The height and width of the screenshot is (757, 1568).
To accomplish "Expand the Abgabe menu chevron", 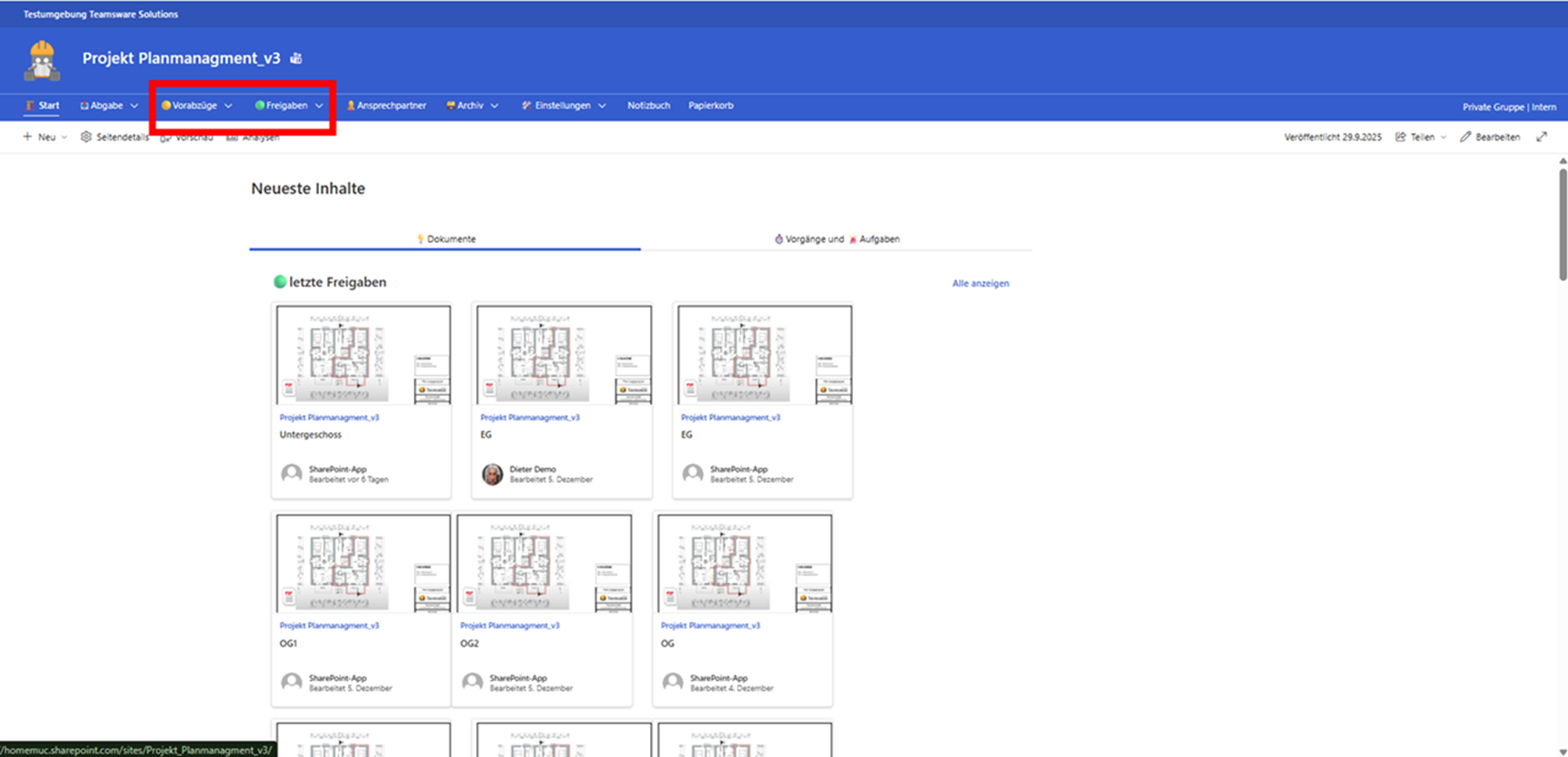I will coord(134,106).
